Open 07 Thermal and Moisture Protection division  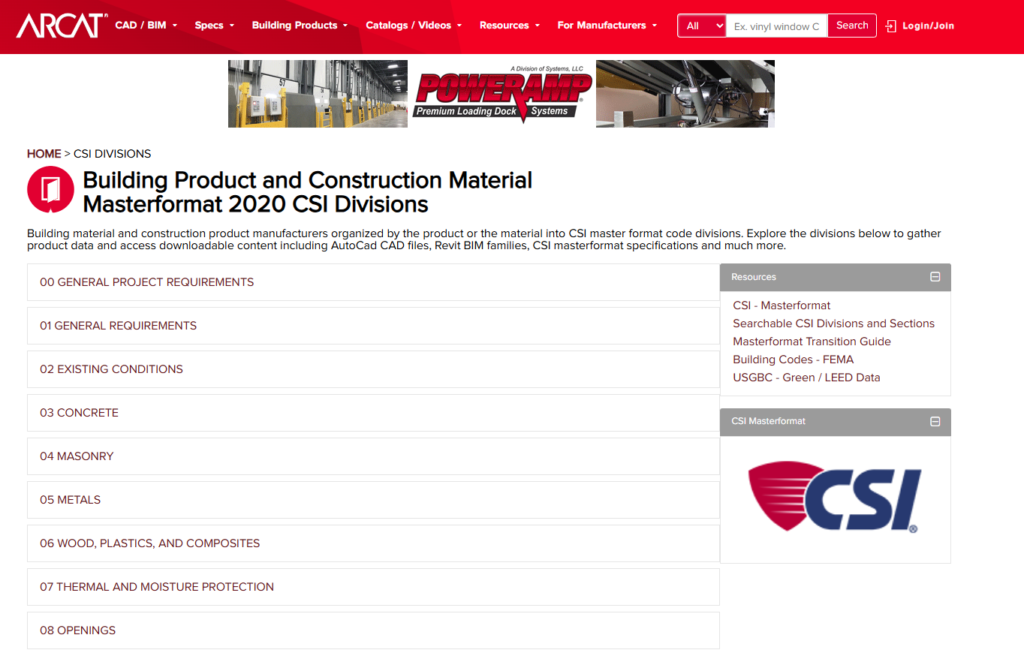click(373, 587)
